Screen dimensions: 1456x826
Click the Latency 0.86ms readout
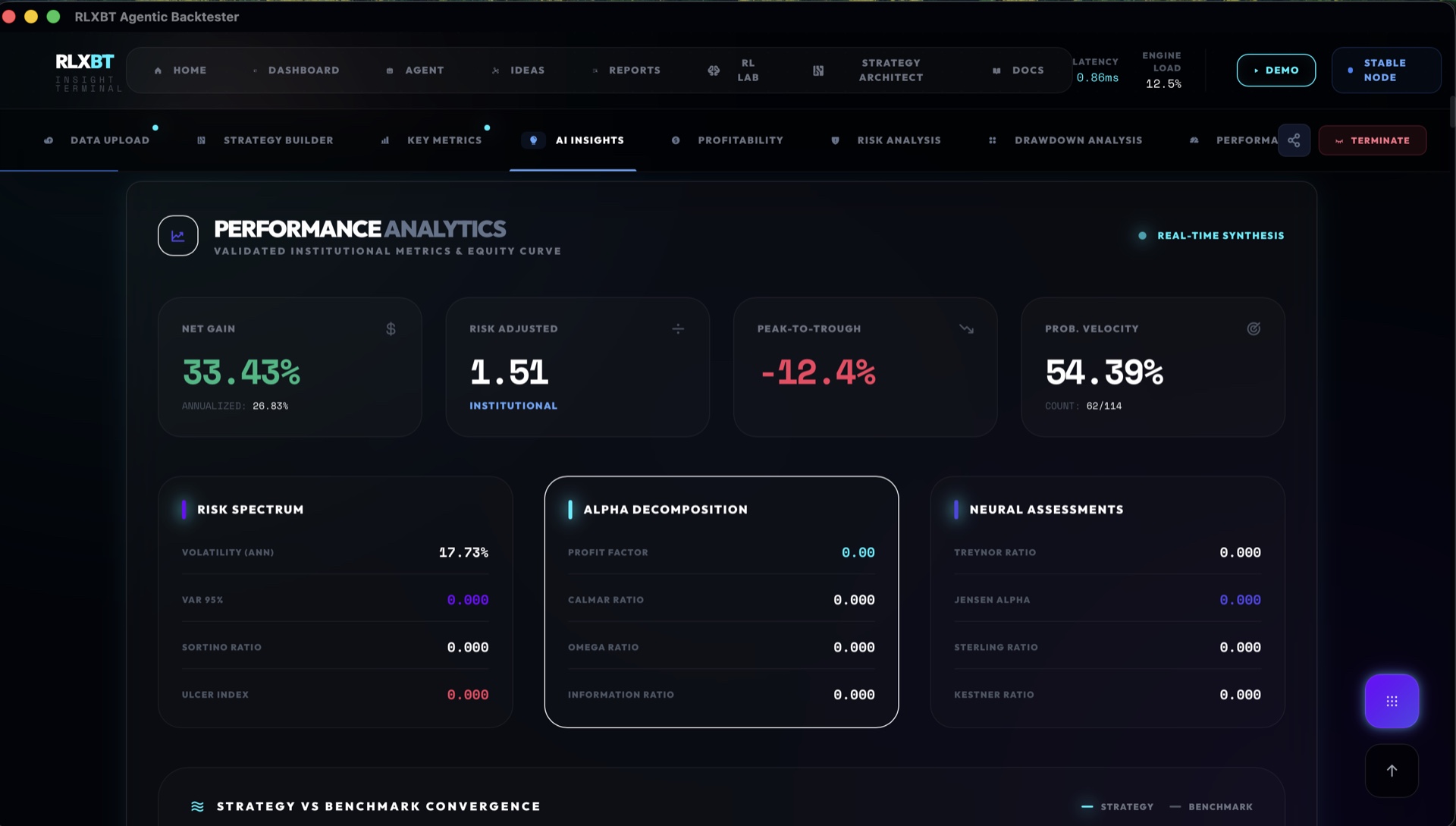[1096, 70]
